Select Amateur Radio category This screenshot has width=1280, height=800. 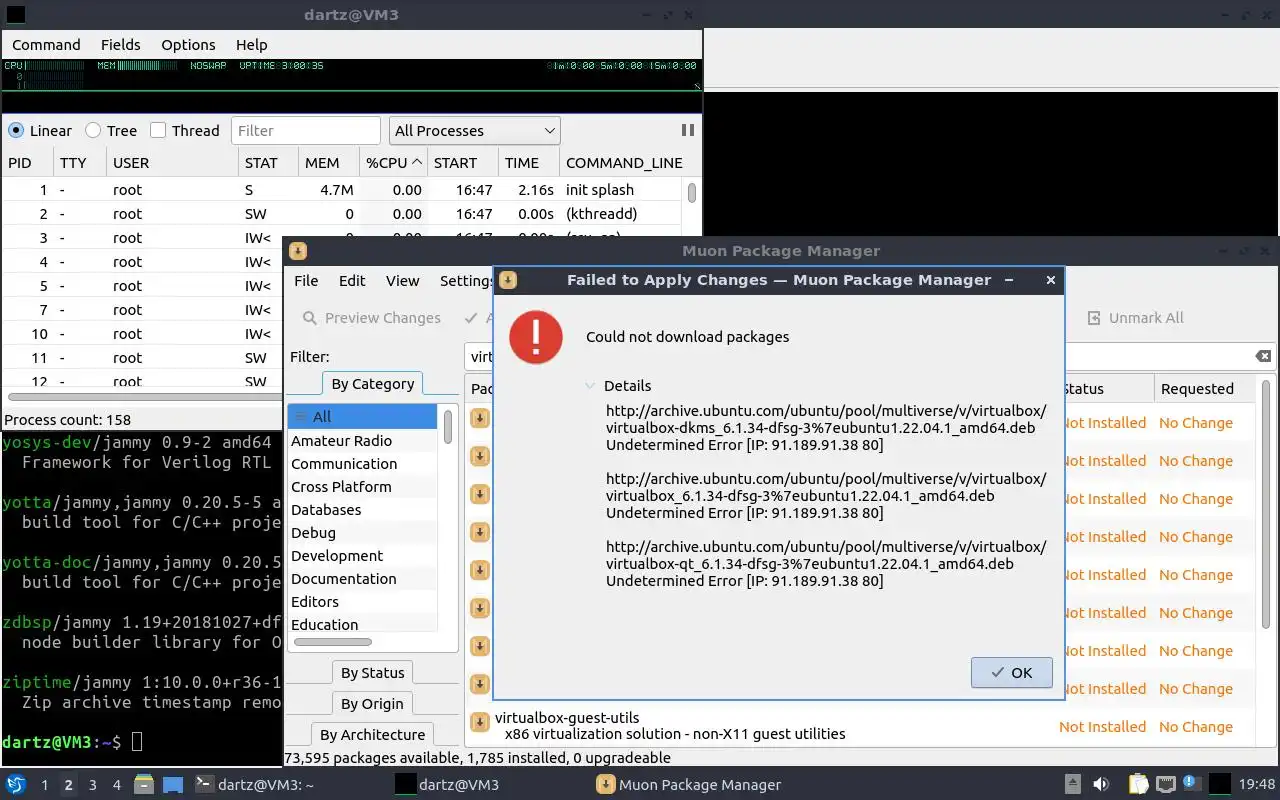click(x=362, y=441)
